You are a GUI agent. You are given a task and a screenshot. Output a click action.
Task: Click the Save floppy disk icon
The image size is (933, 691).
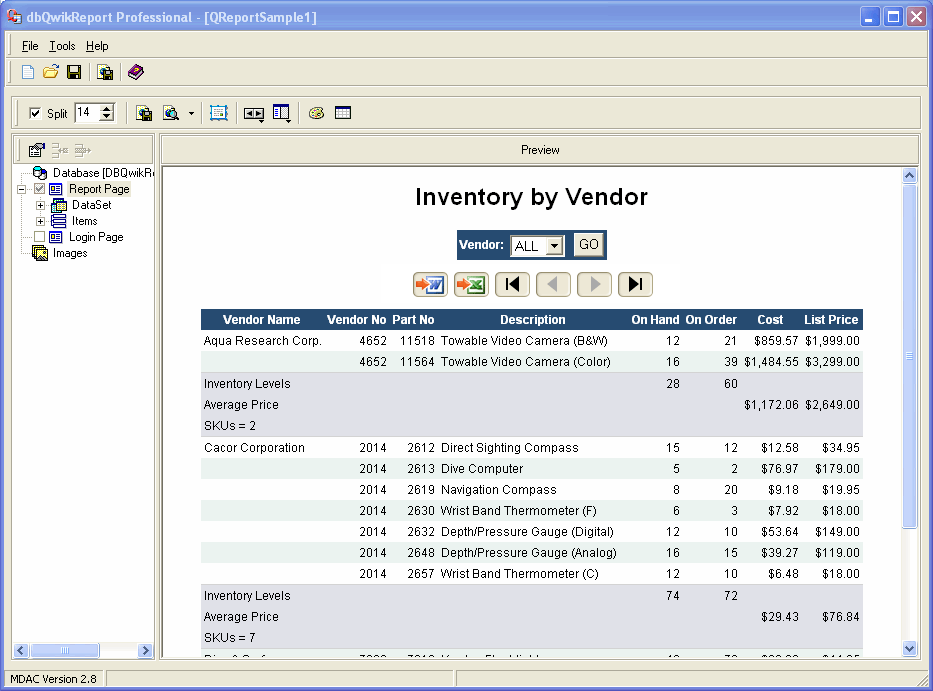(x=74, y=72)
